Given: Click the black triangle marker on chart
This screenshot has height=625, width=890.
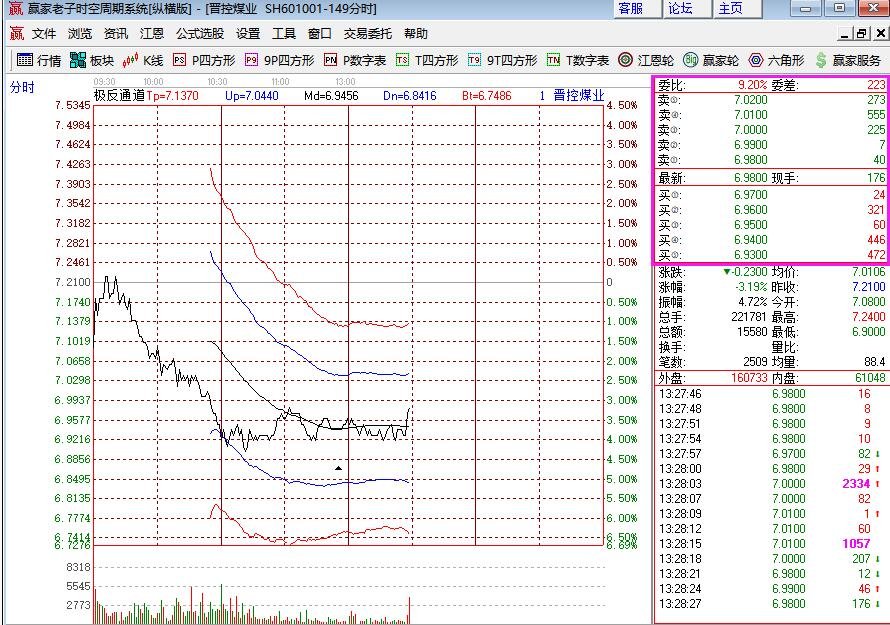Looking at the screenshot, I should click(x=338, y=468).
